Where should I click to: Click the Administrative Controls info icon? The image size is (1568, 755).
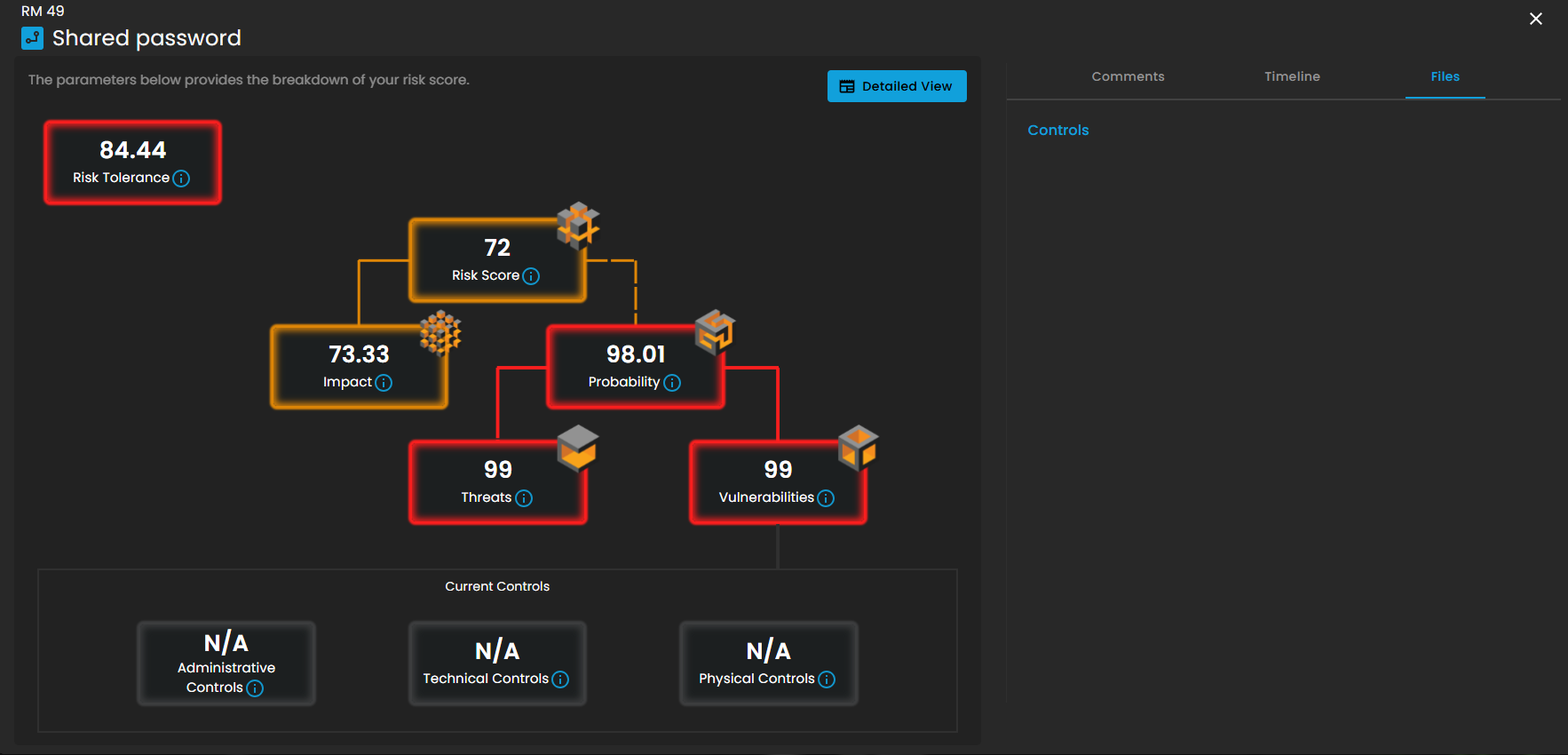(x=255, y=688)
